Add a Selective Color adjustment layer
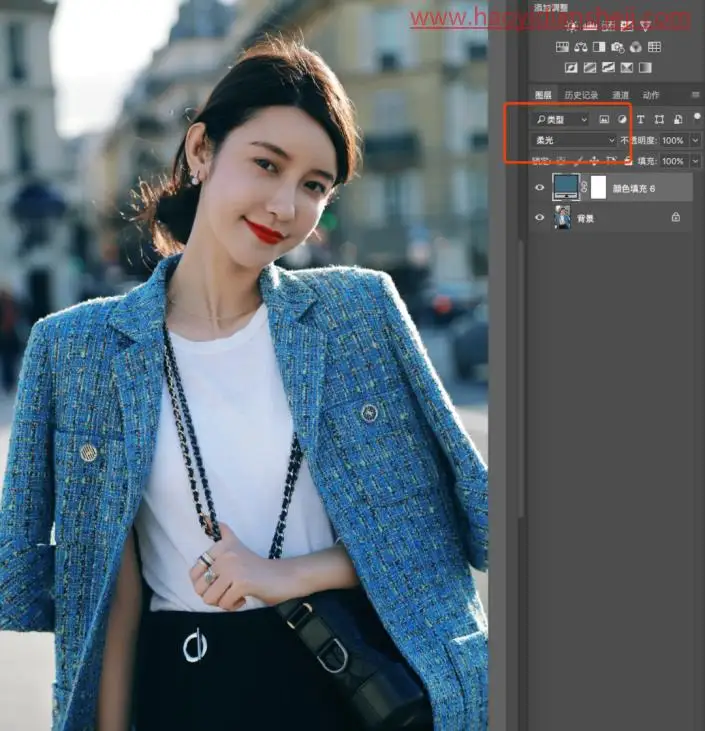Viewport: 705px width, 731px height. click(x=627, y=68)
